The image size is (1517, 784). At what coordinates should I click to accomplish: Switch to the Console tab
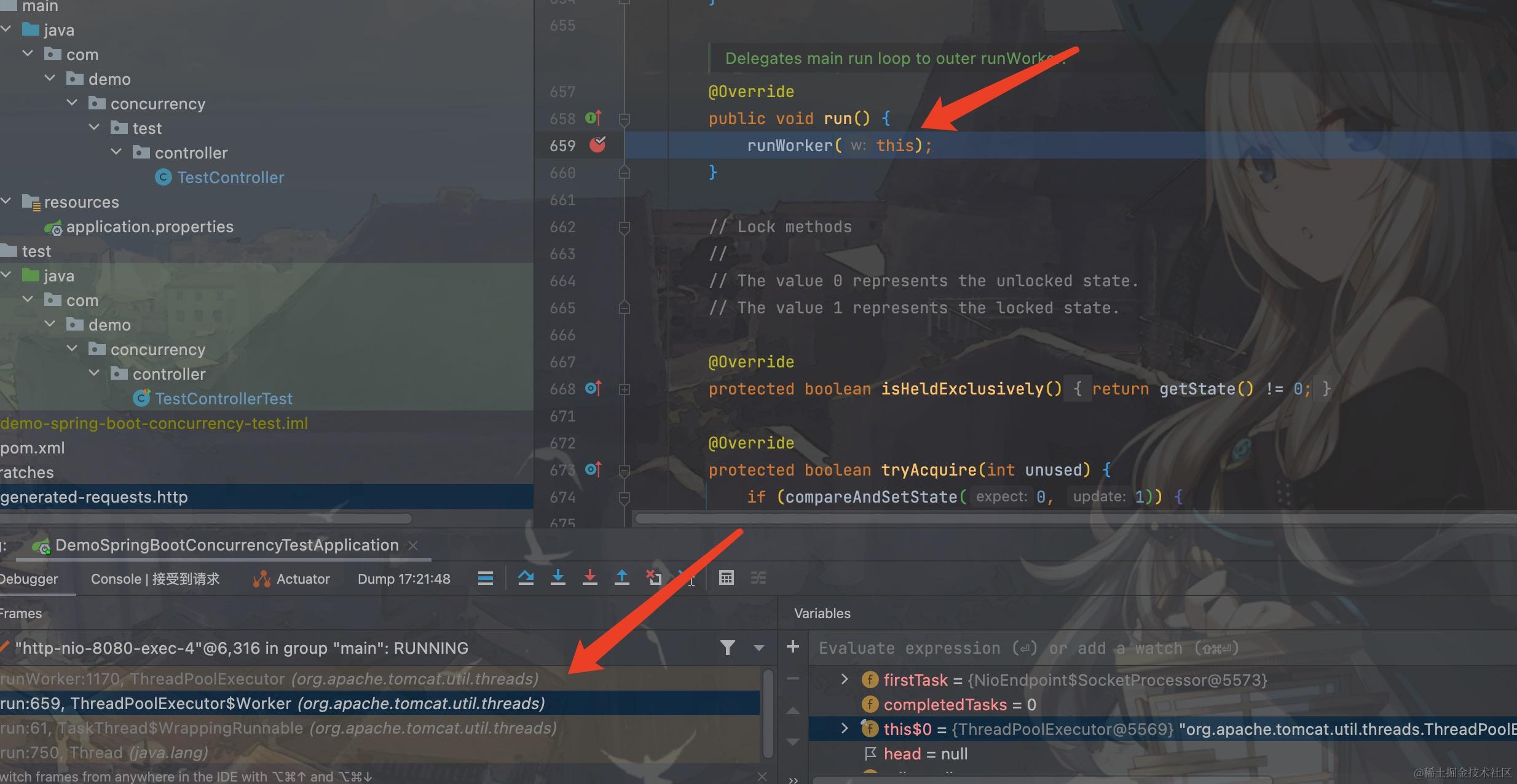[155, 579]
